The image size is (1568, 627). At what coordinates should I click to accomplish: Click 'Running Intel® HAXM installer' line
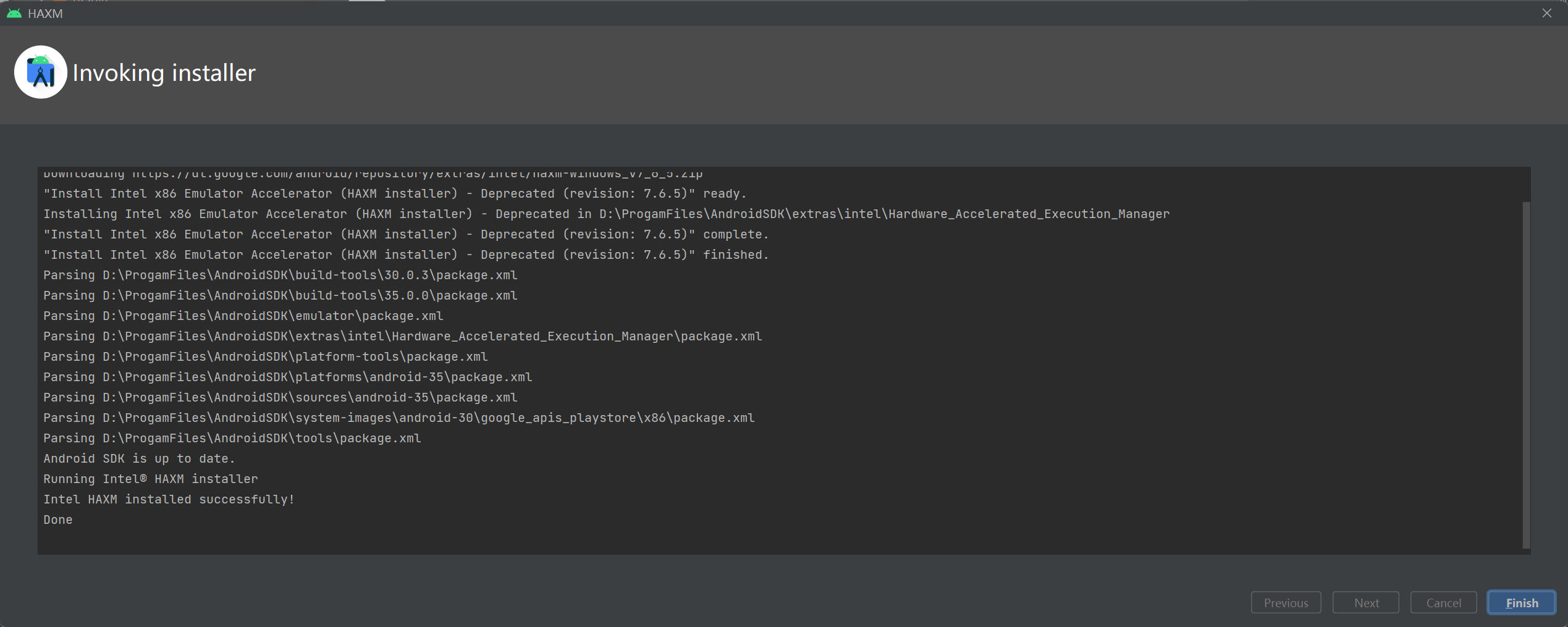pos(150,479)
